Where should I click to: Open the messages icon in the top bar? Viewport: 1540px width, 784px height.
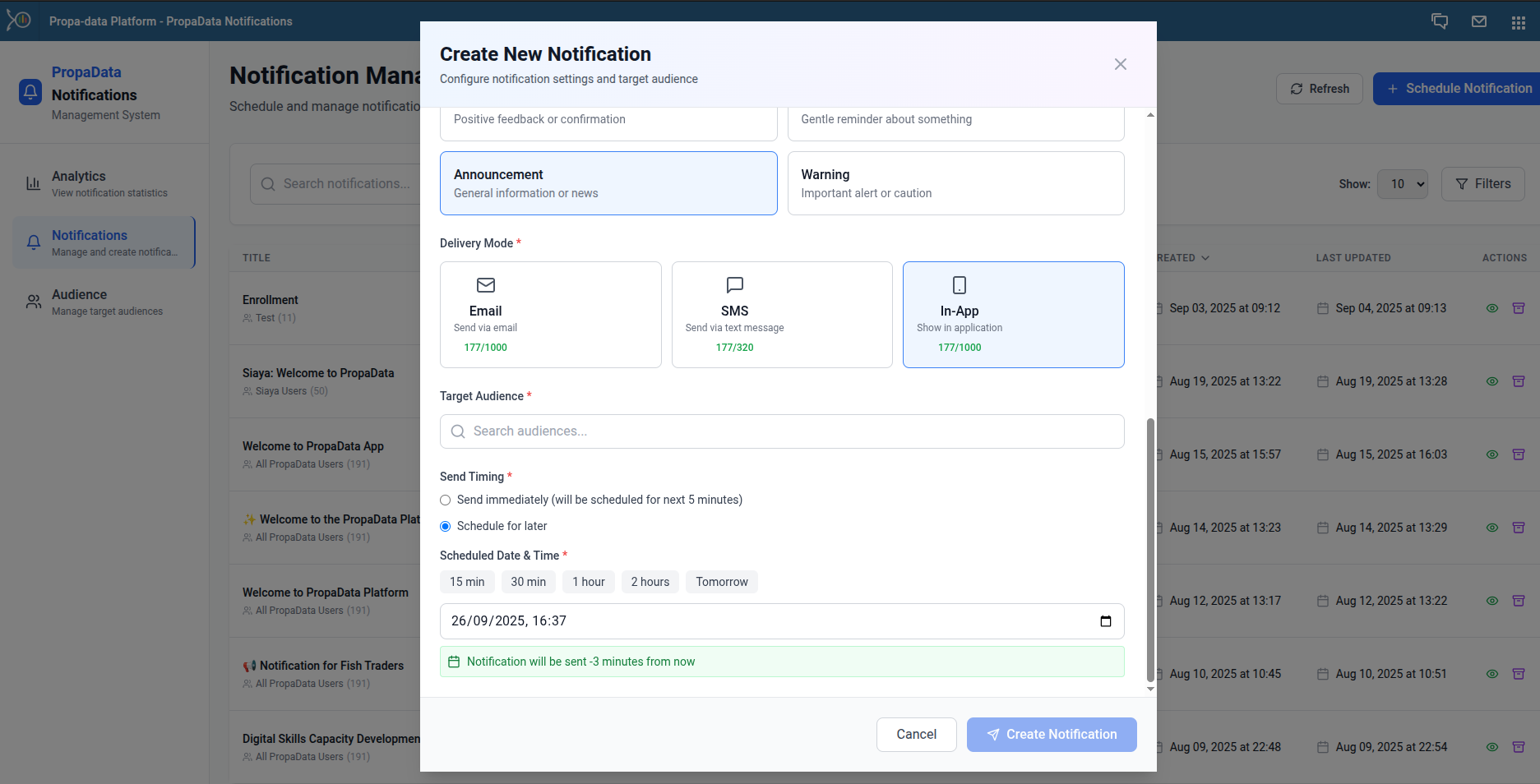(x=1440, y=21)
